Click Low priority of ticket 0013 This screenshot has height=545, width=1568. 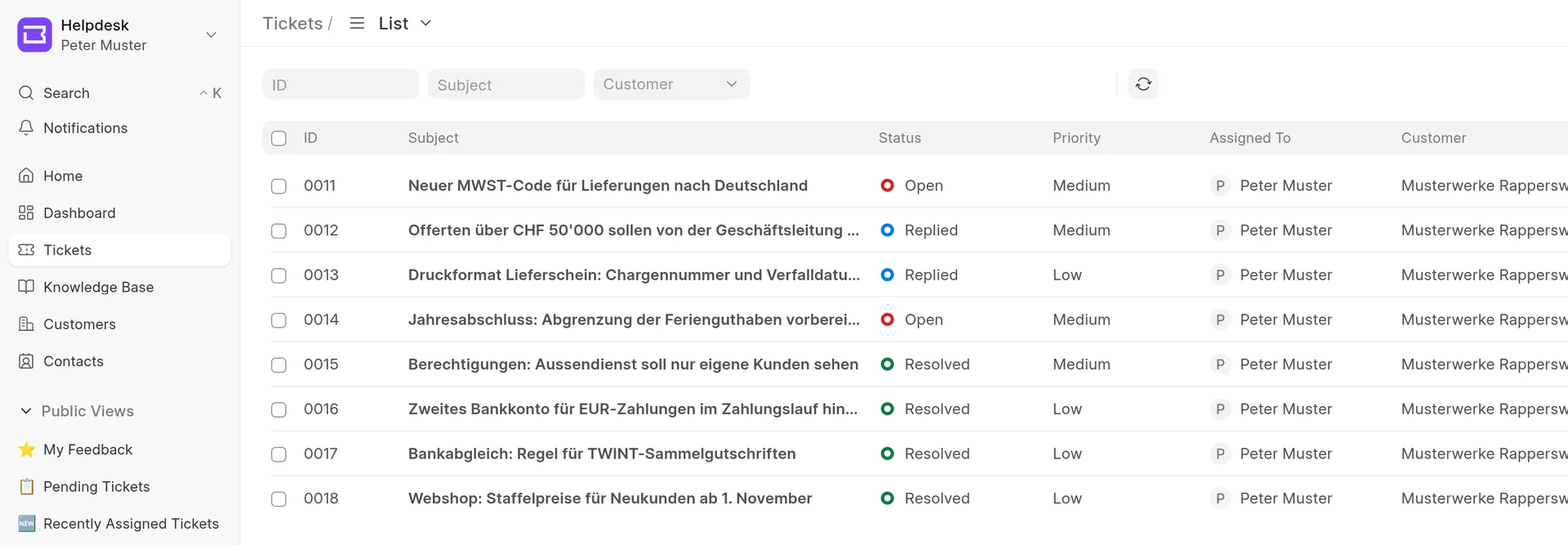click(x=1067, y=275)
